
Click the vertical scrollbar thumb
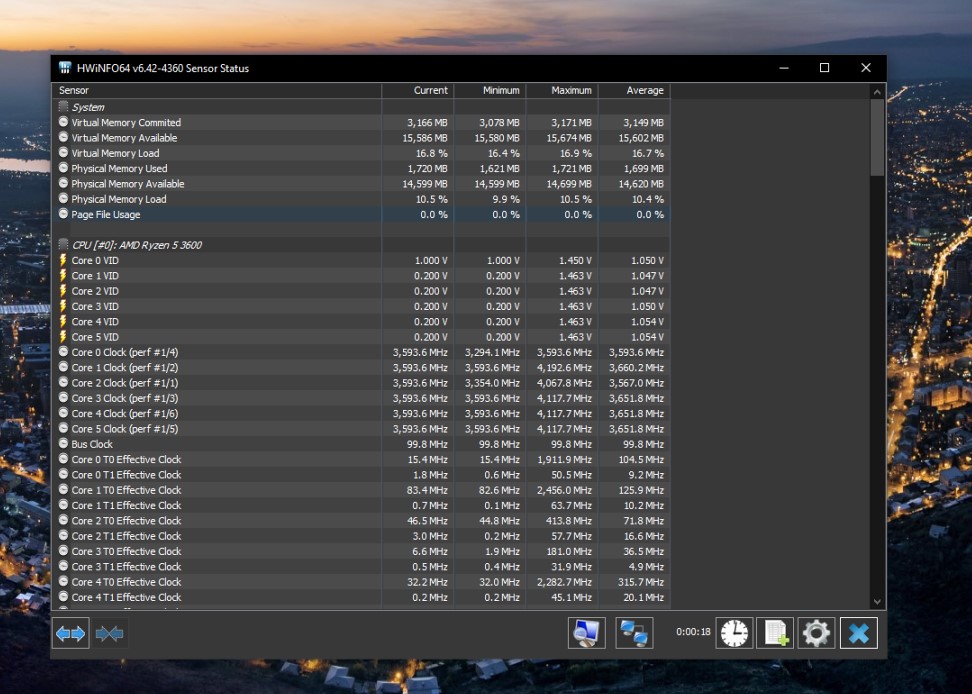pyautogui.click(x=877, y=138)
